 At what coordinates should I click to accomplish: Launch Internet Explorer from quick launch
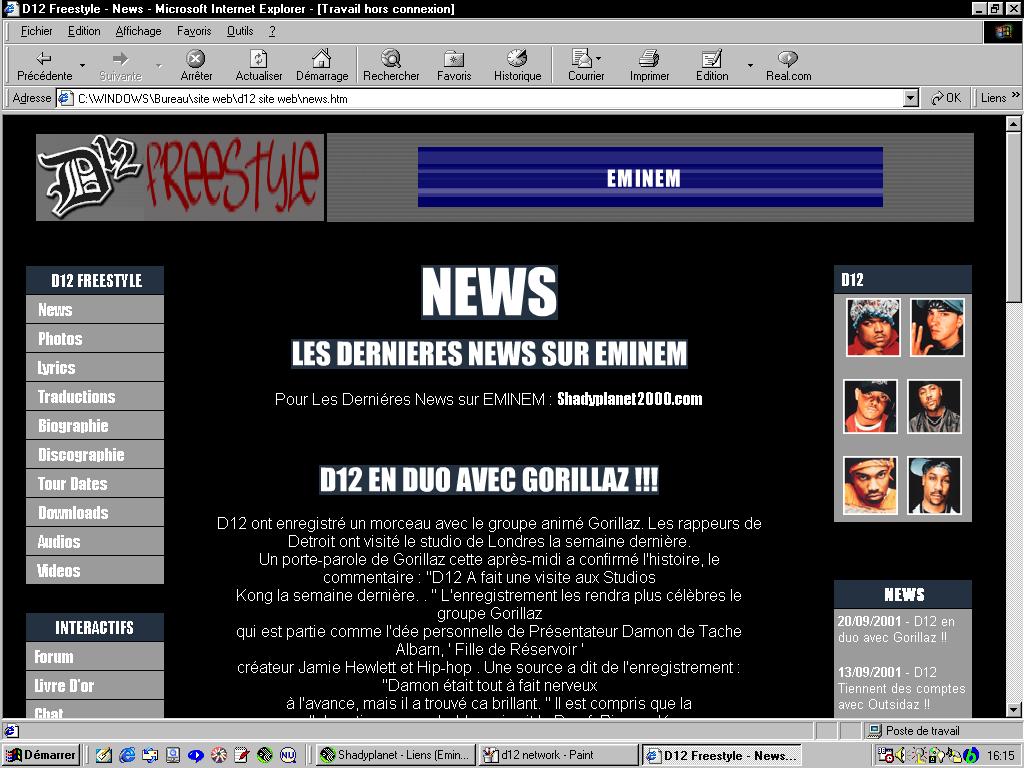[x=127, y=755]
